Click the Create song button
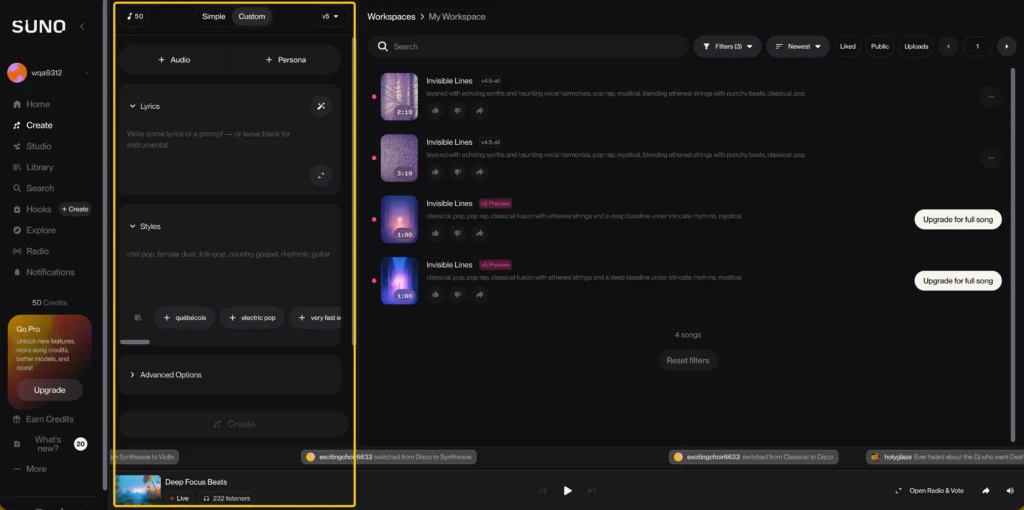Viewport: 1024px width, 510px height. (x=233, y=424)
